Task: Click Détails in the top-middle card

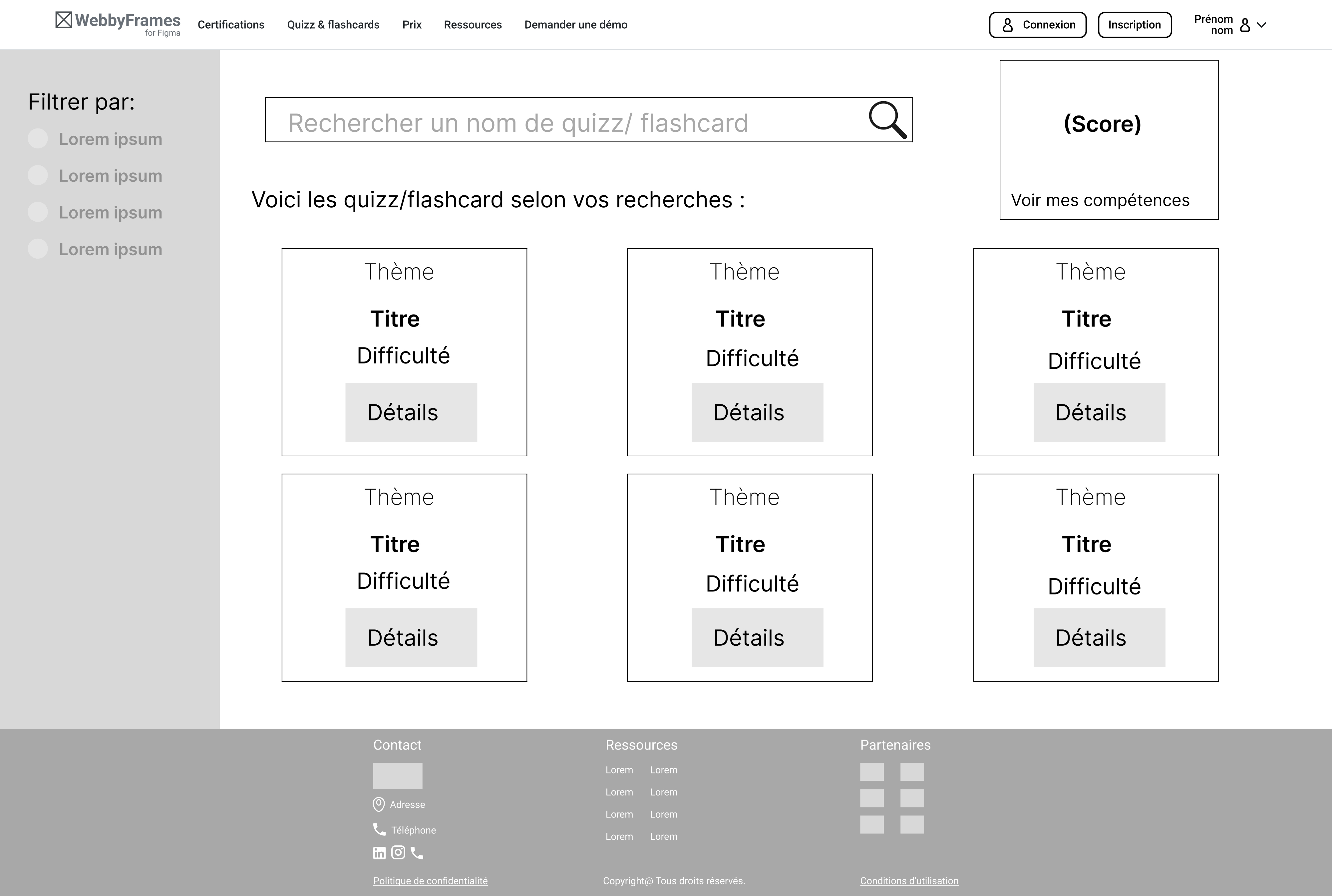Action: click(758, 412)
